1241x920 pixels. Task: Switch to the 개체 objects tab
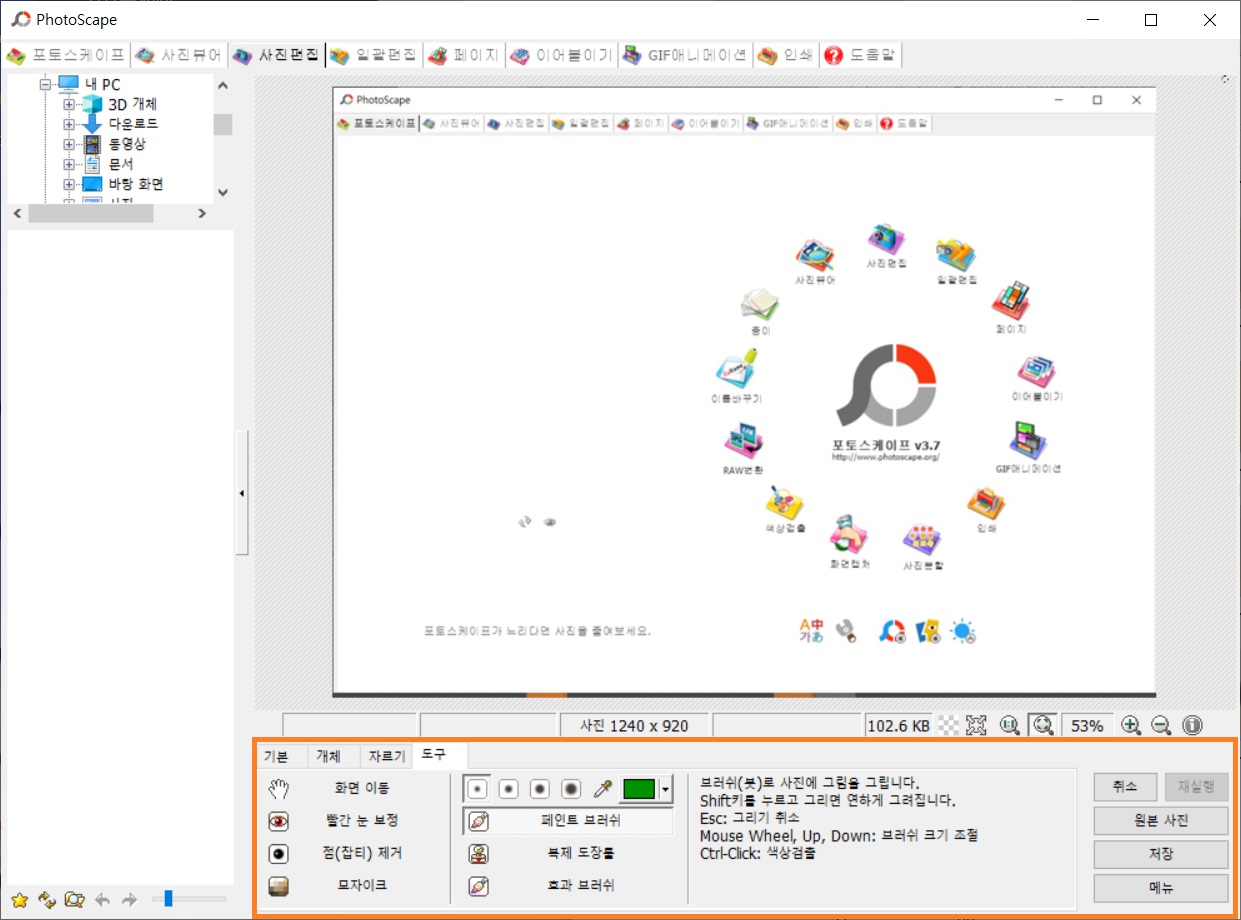[328, 756]
